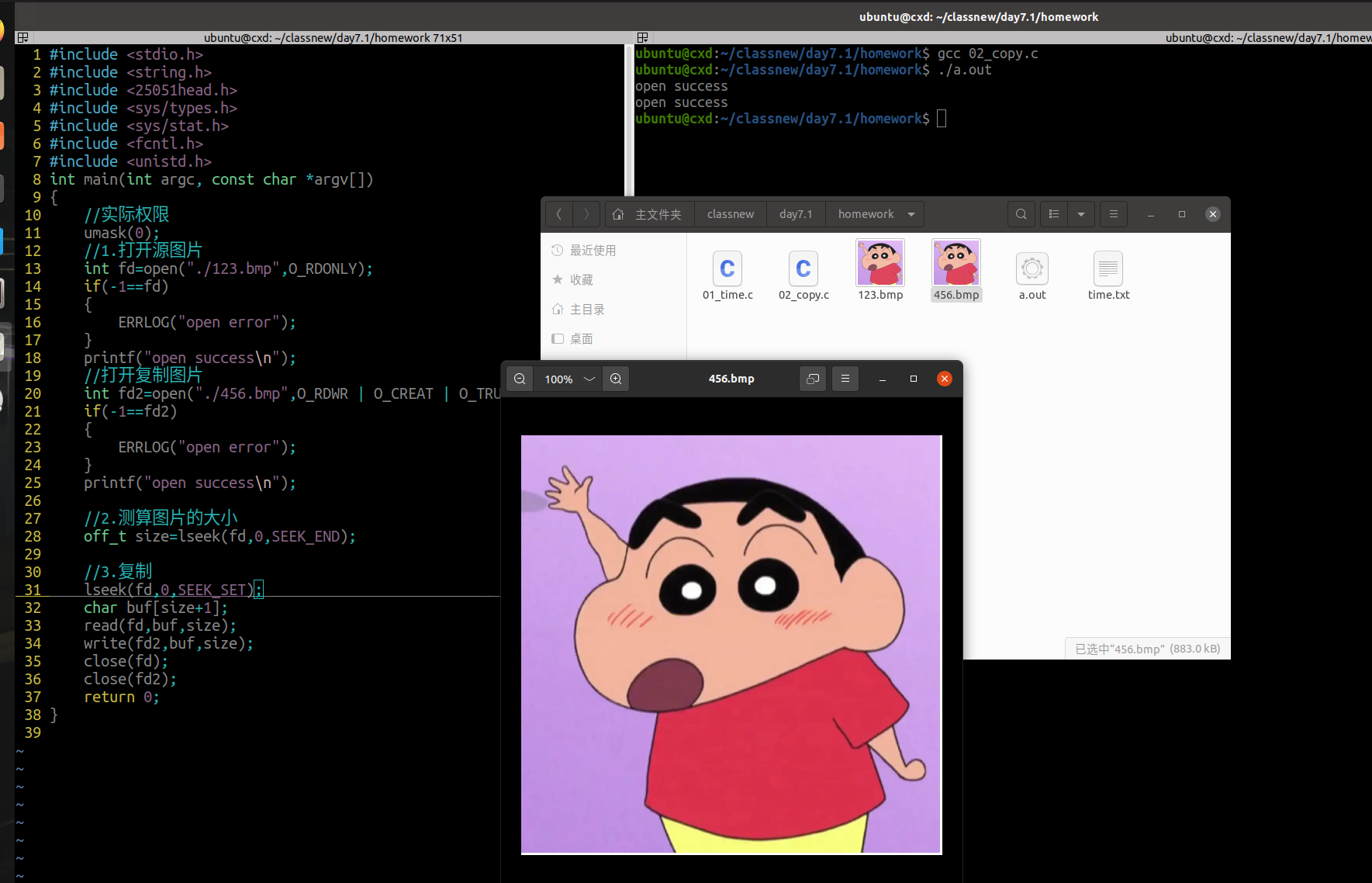Click int main declaration line
1372x883 pixels.
(212, 179)
